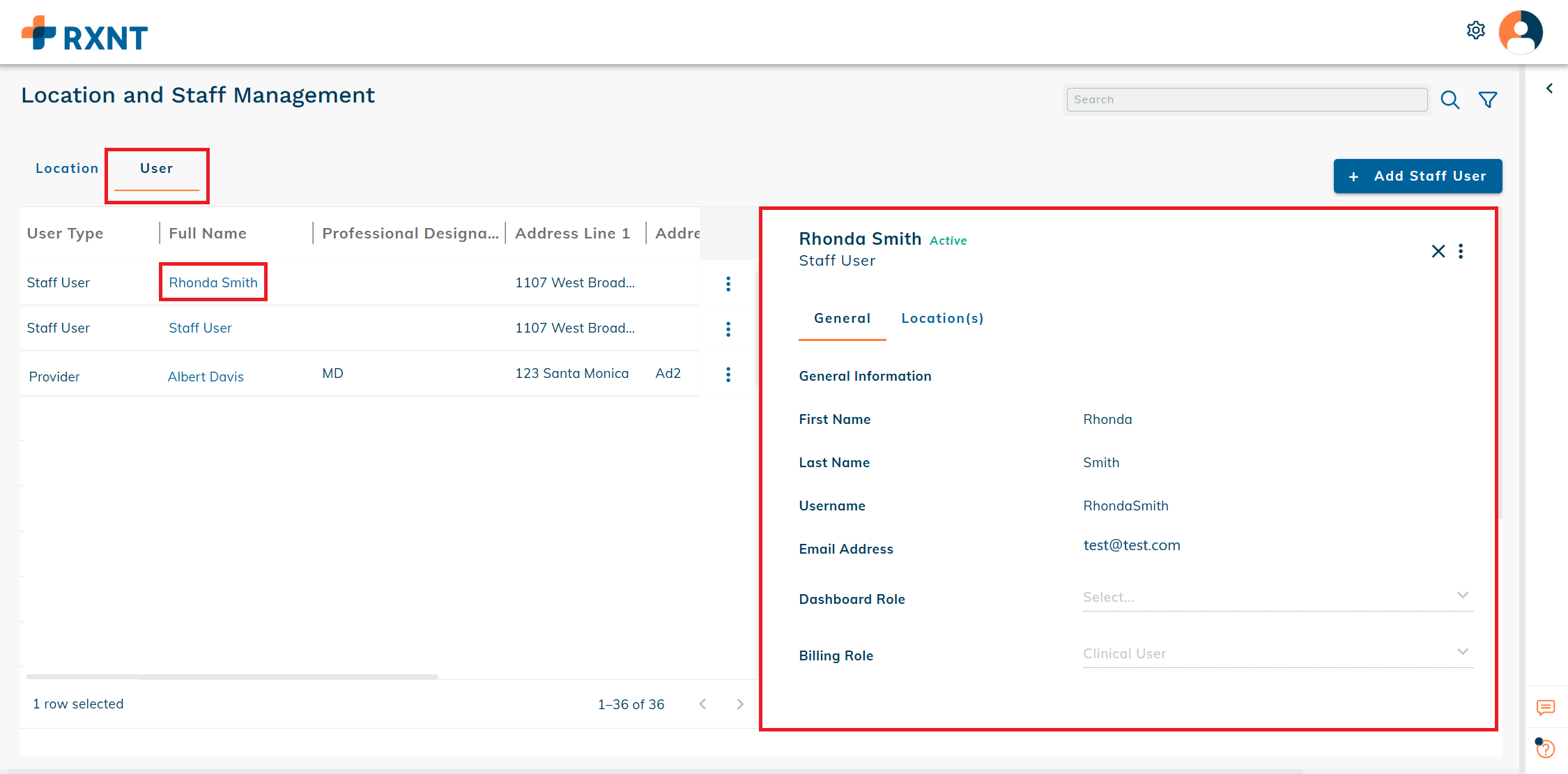Open row options for Rhonda Smith

[x=728, y=284]
